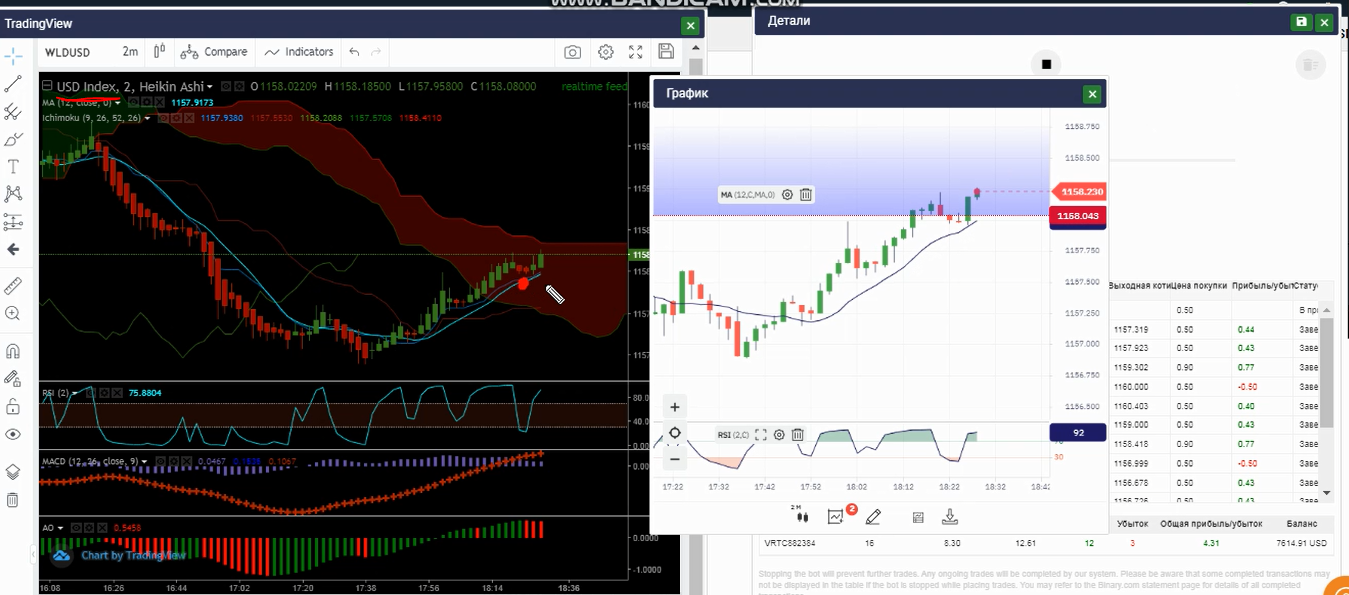Open MA indicator settings in График chart
The width and height of the screenshot is (1349, 595).
pyautogui.click(x=787, y=195)
